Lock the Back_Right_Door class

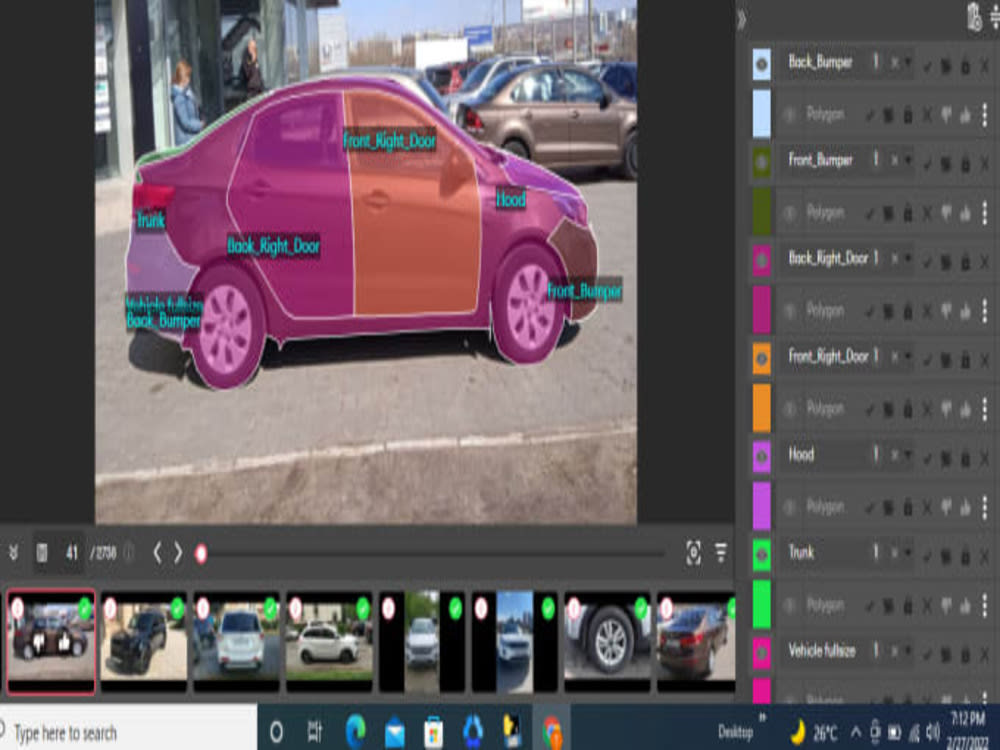click(966, 261)
